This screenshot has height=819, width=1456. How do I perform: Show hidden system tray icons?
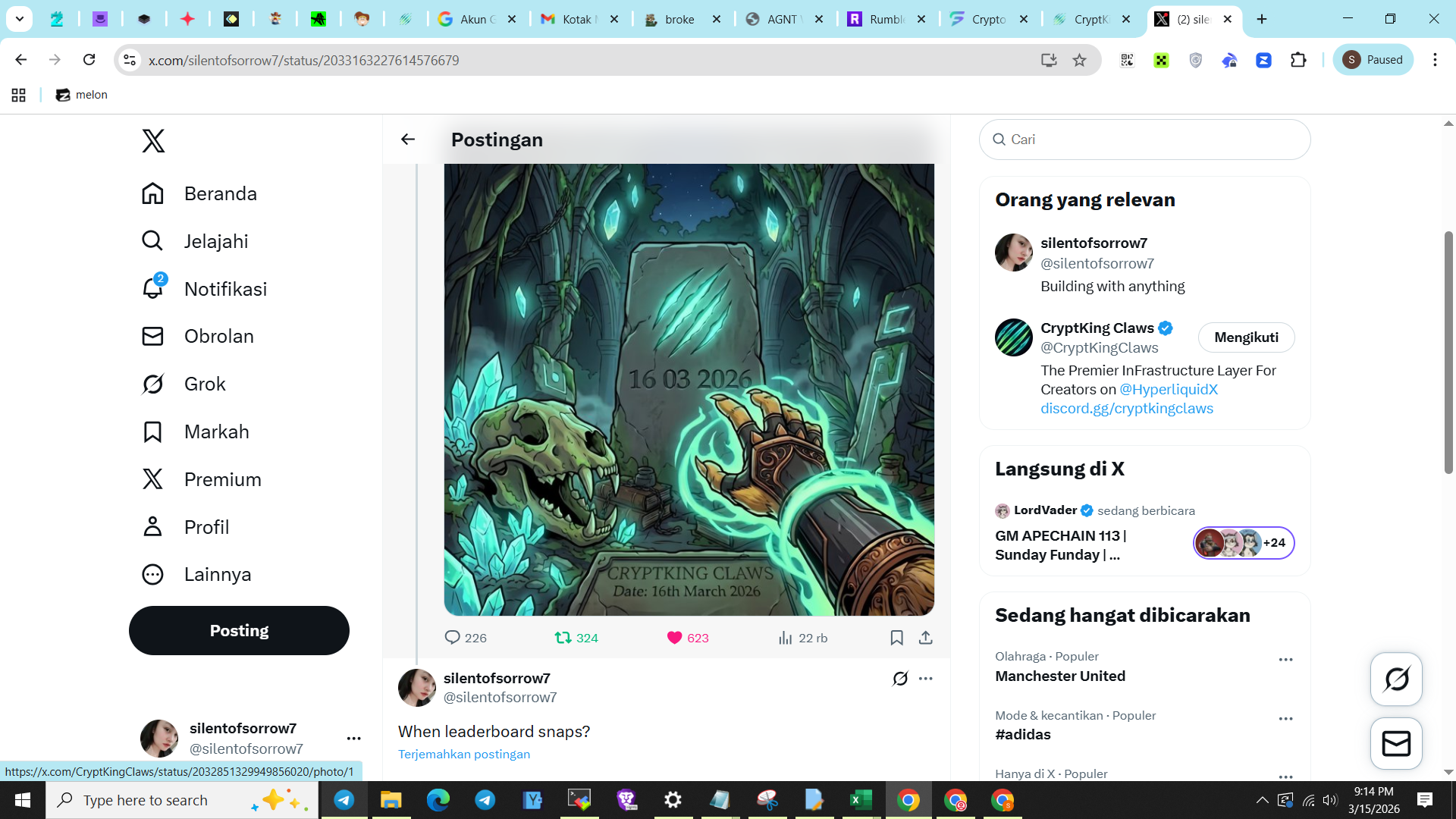coord(1262,800)
